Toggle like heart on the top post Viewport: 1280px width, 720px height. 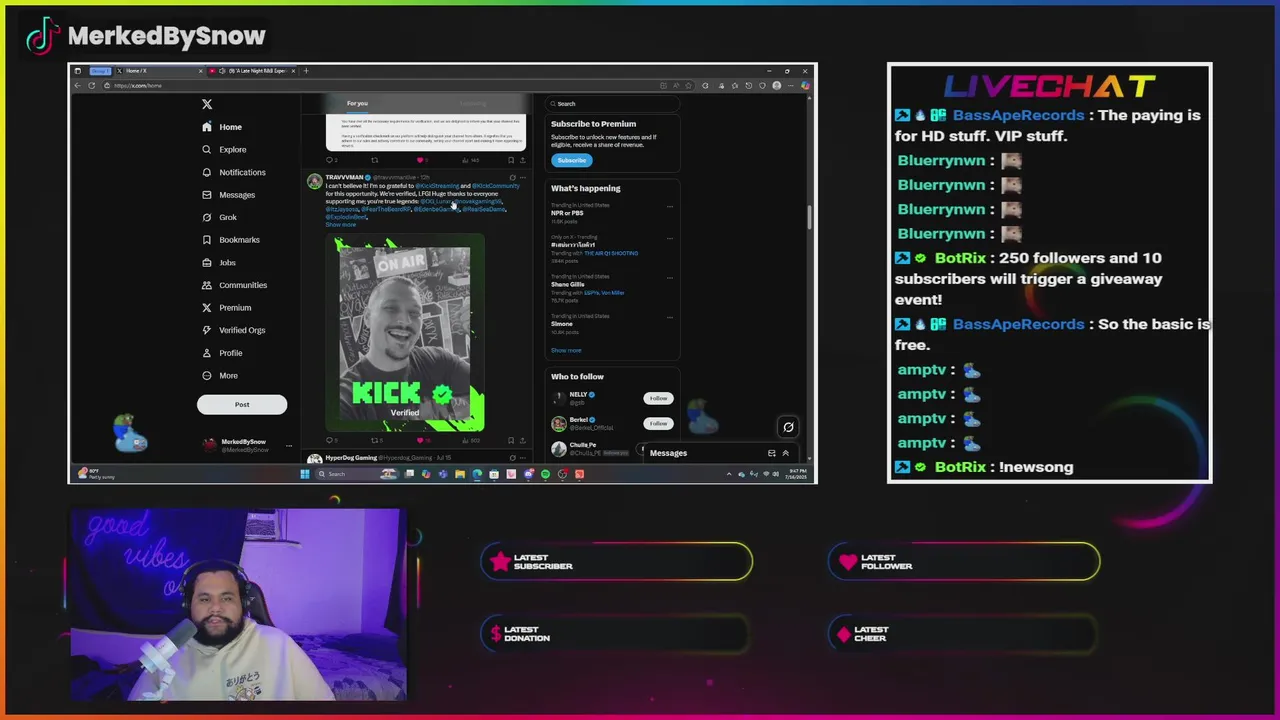pyautogui.click(x=420, y=160)
